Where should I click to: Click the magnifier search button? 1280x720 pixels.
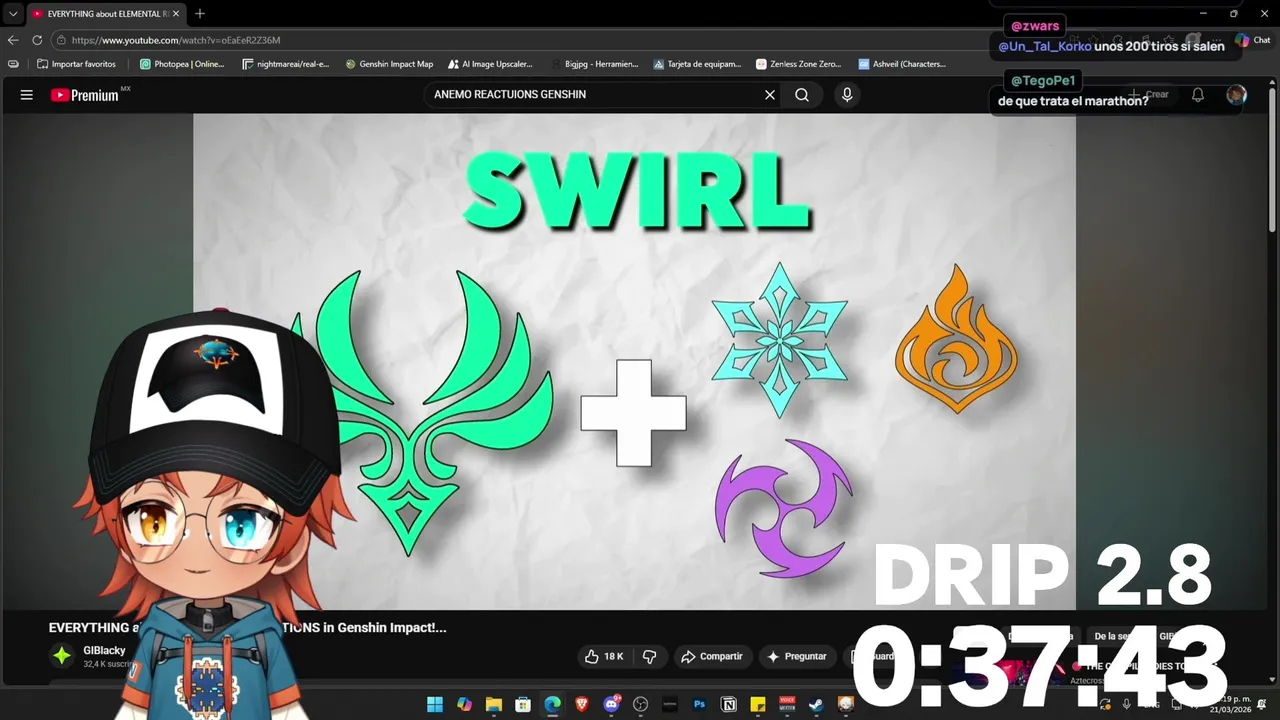[x=802, y=95]
